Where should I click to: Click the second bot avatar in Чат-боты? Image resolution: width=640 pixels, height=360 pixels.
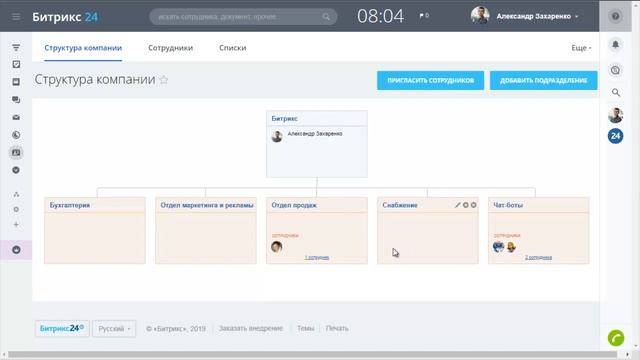[x=511, y=247]
